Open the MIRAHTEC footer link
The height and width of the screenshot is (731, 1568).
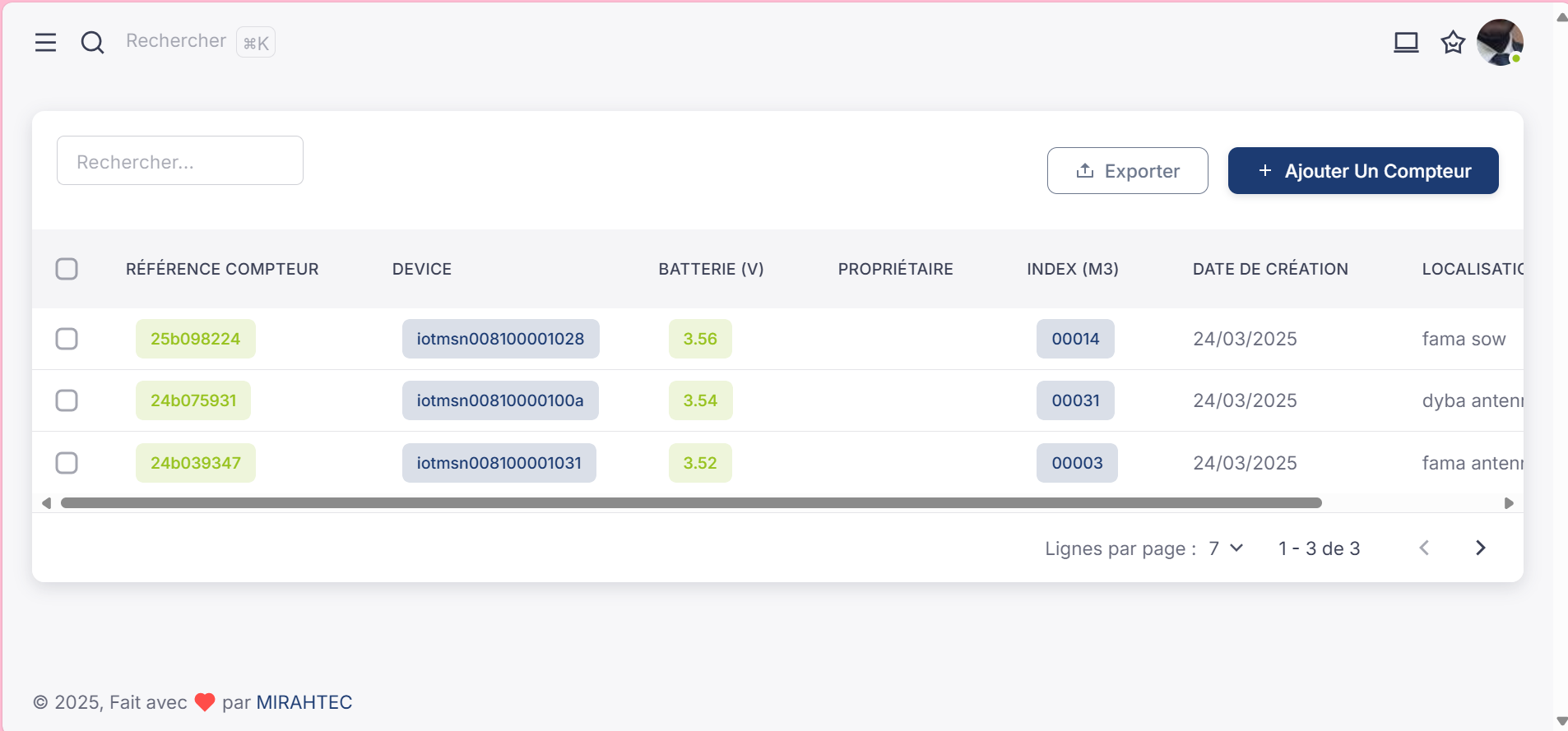point(304,702)
